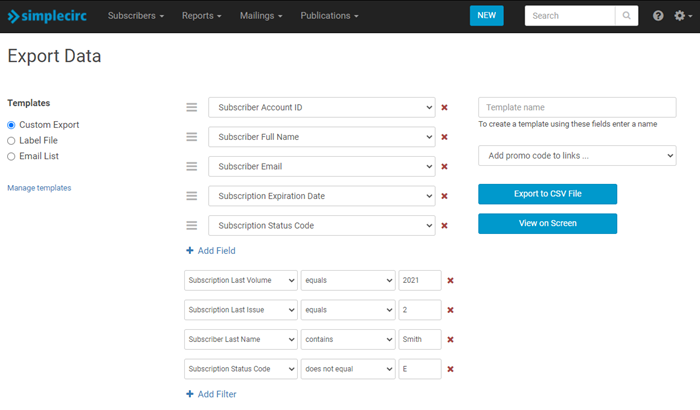Open the 'does not equal' operator dropdown
Viewport: 700px width, 410px height.
pyautogui.click(x=348, y=369)
